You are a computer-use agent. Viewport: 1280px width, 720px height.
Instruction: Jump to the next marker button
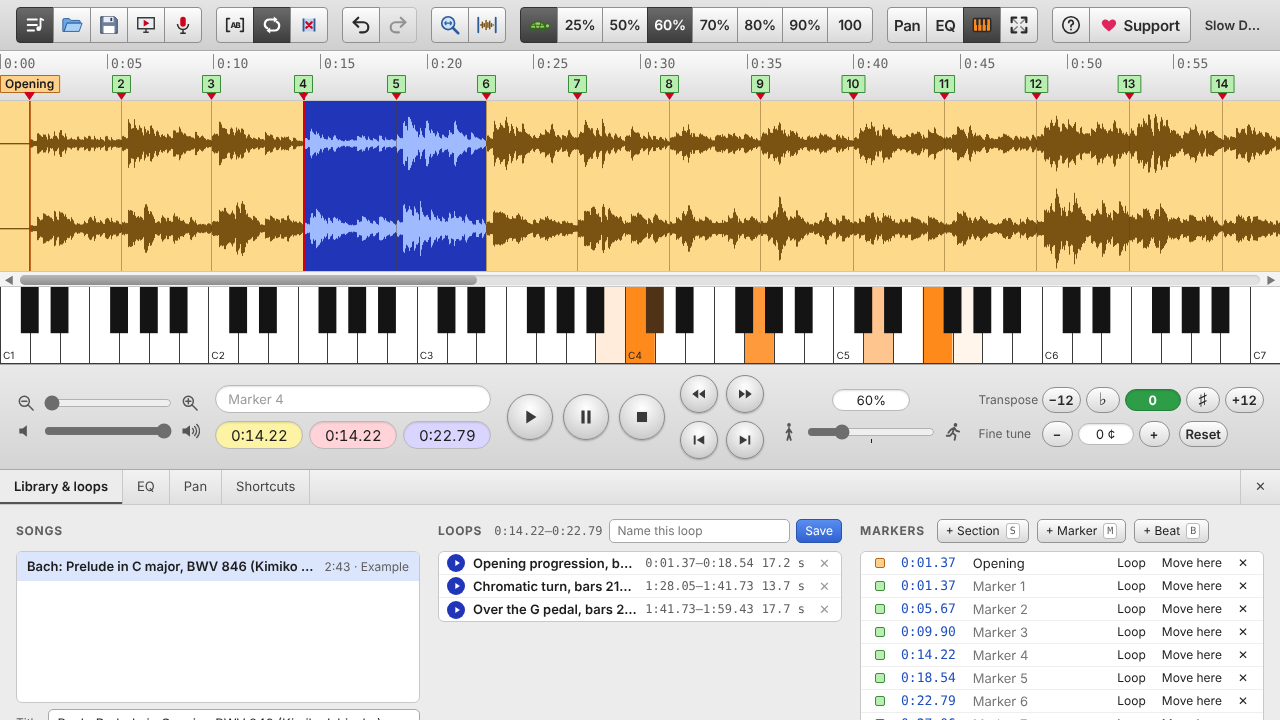pyautogui.click(x=745, y=440)
